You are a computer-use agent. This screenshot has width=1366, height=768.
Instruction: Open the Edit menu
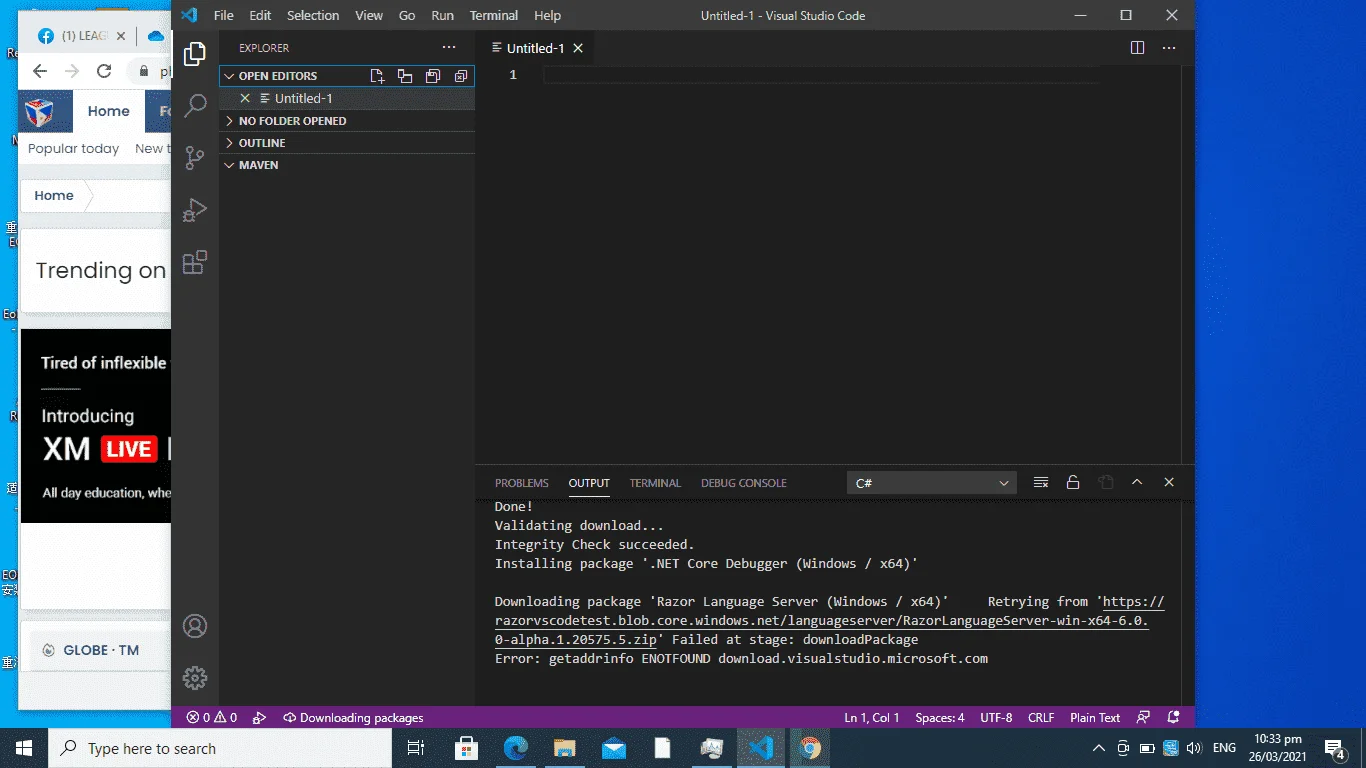point(260,15)
